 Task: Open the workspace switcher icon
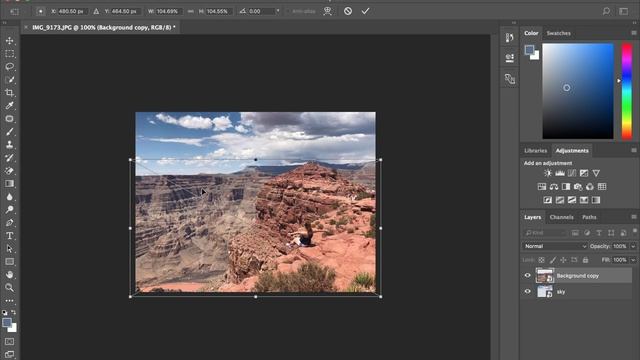click(624, 11)
